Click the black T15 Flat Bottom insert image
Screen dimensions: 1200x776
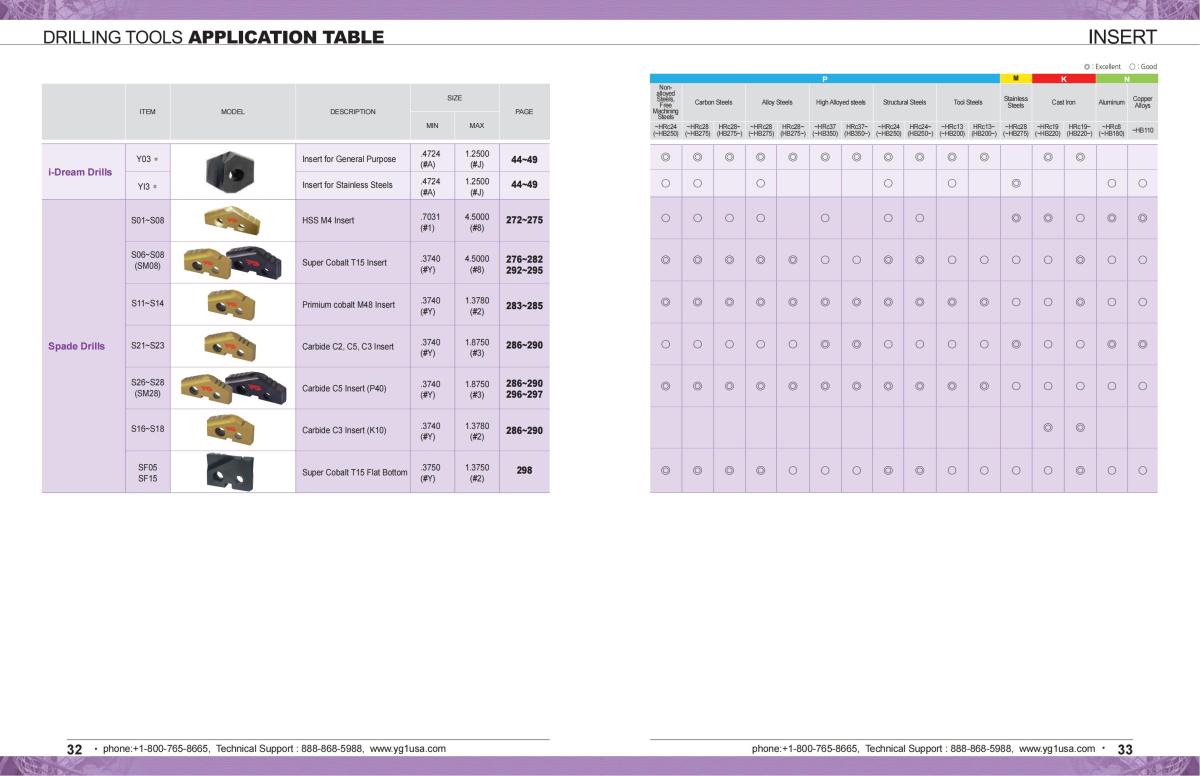point(231,470)
